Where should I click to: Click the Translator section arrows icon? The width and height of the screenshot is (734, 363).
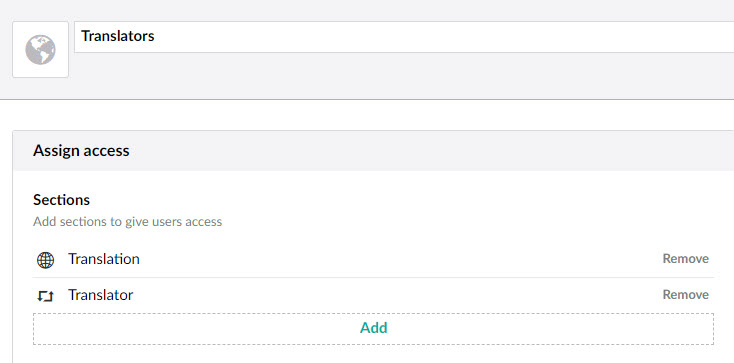[45, 296]
